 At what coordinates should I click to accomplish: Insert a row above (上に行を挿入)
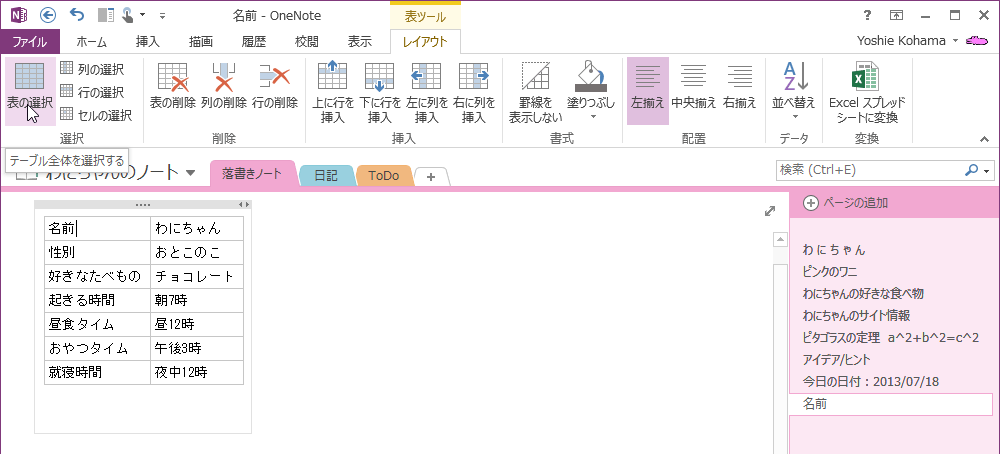333,92
